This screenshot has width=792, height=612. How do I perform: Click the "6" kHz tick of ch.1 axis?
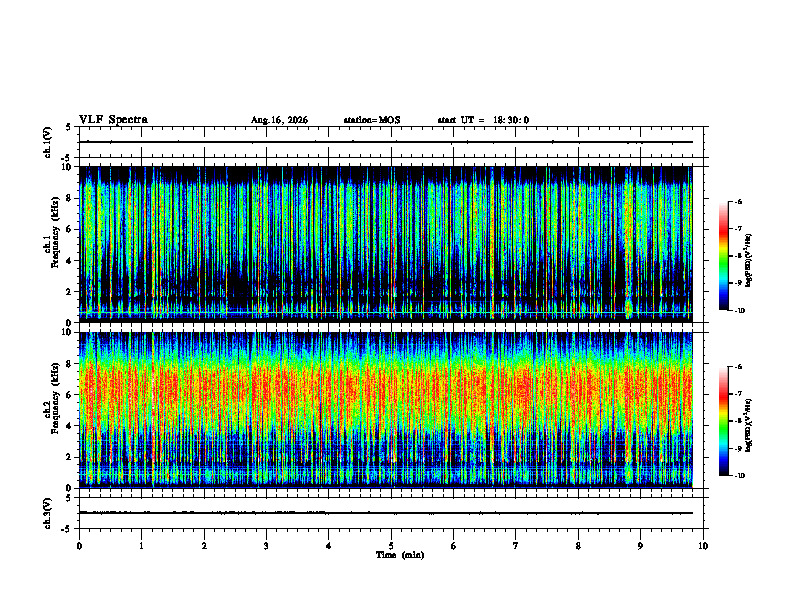click(70, 229)
